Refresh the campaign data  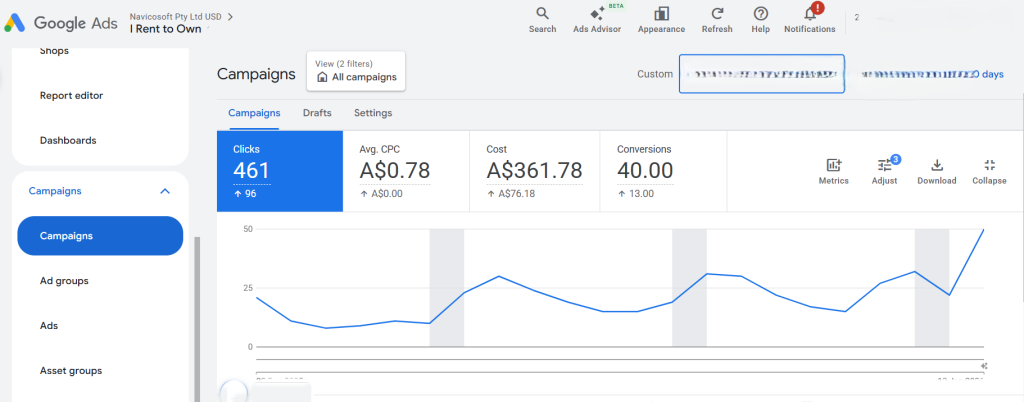[x=717, y=14]
